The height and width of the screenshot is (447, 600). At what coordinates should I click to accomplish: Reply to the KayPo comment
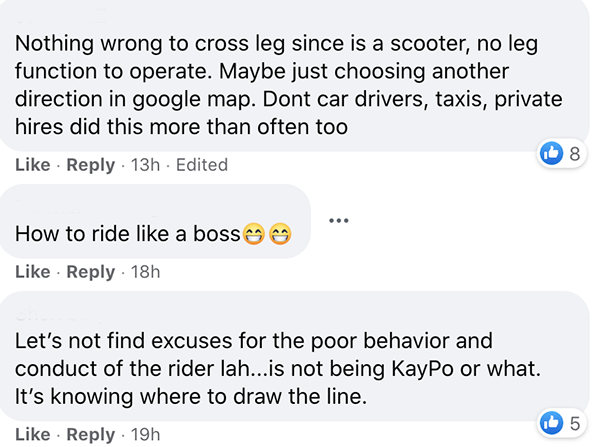pos(91,435)
